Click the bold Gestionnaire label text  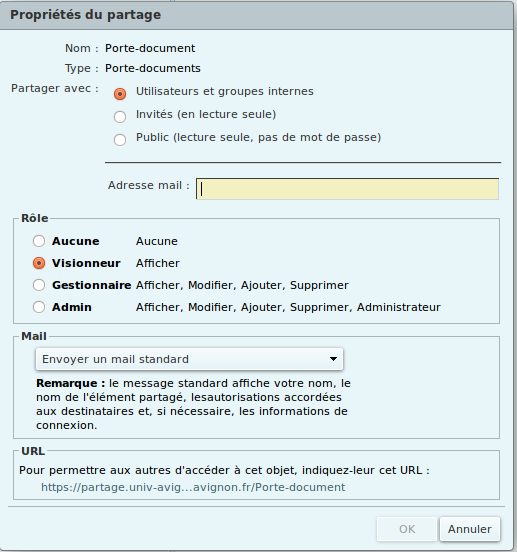[x=92, y=285]
